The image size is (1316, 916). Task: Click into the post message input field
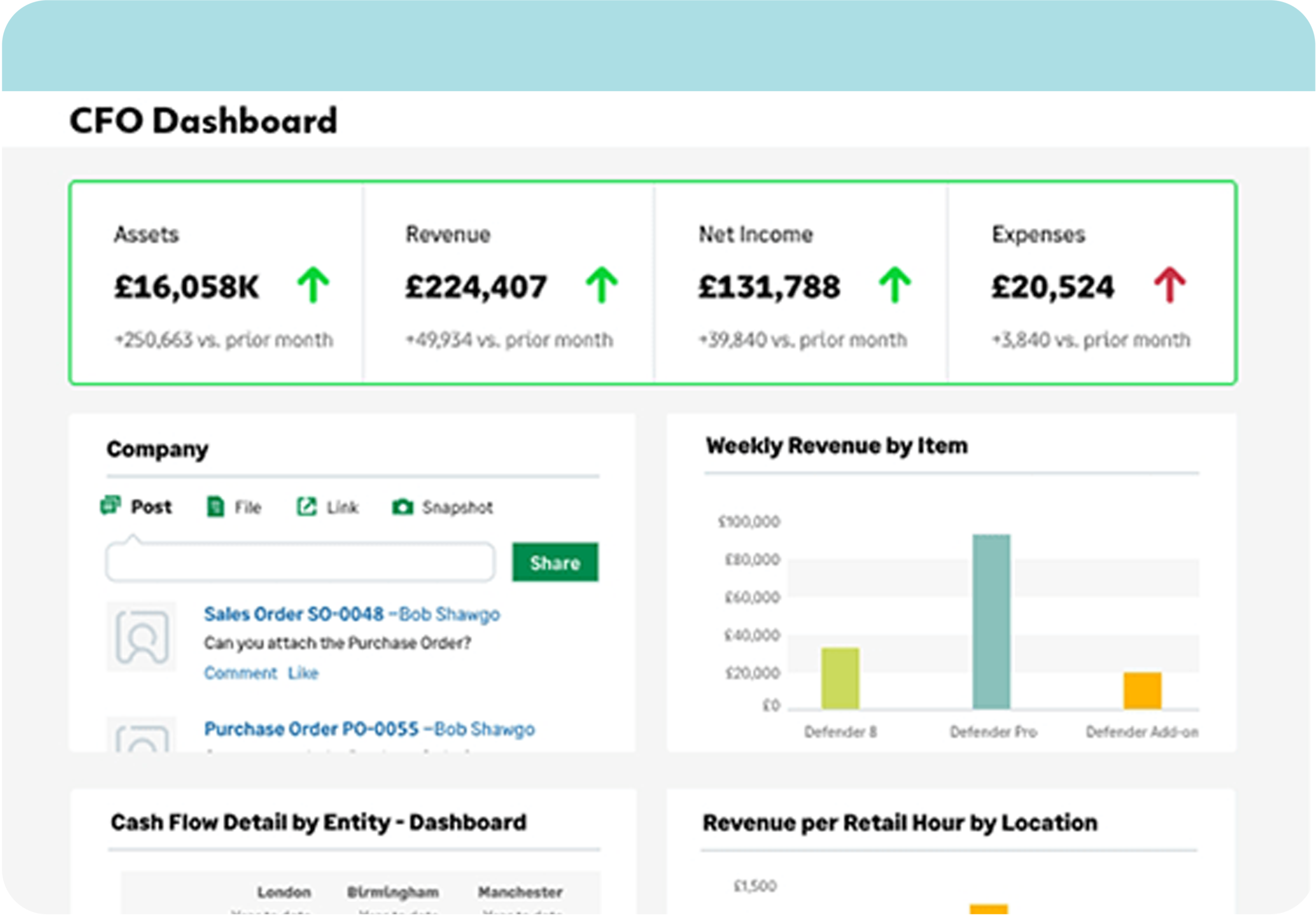300,562
